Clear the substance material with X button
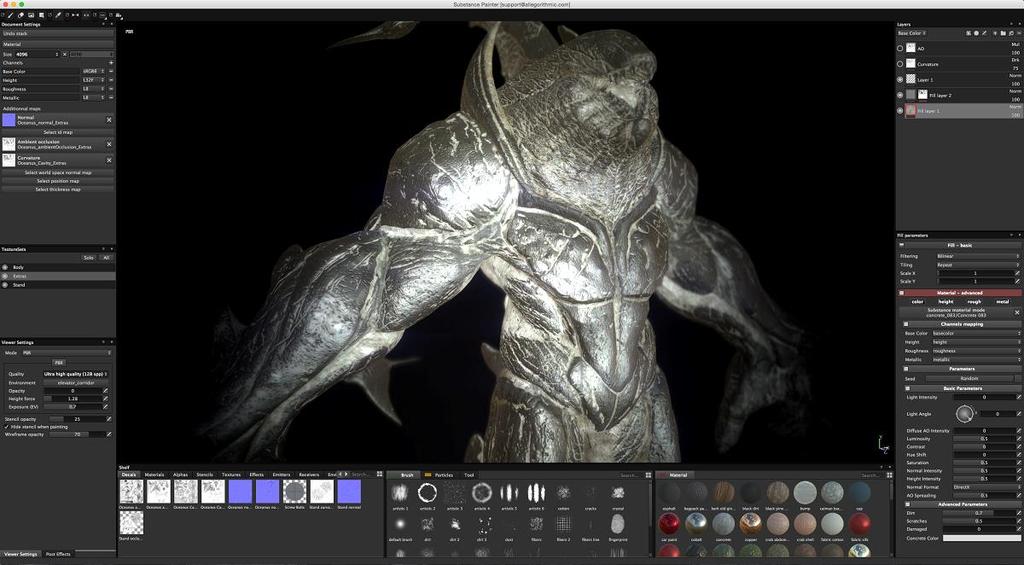 (x=1017, y=313)
